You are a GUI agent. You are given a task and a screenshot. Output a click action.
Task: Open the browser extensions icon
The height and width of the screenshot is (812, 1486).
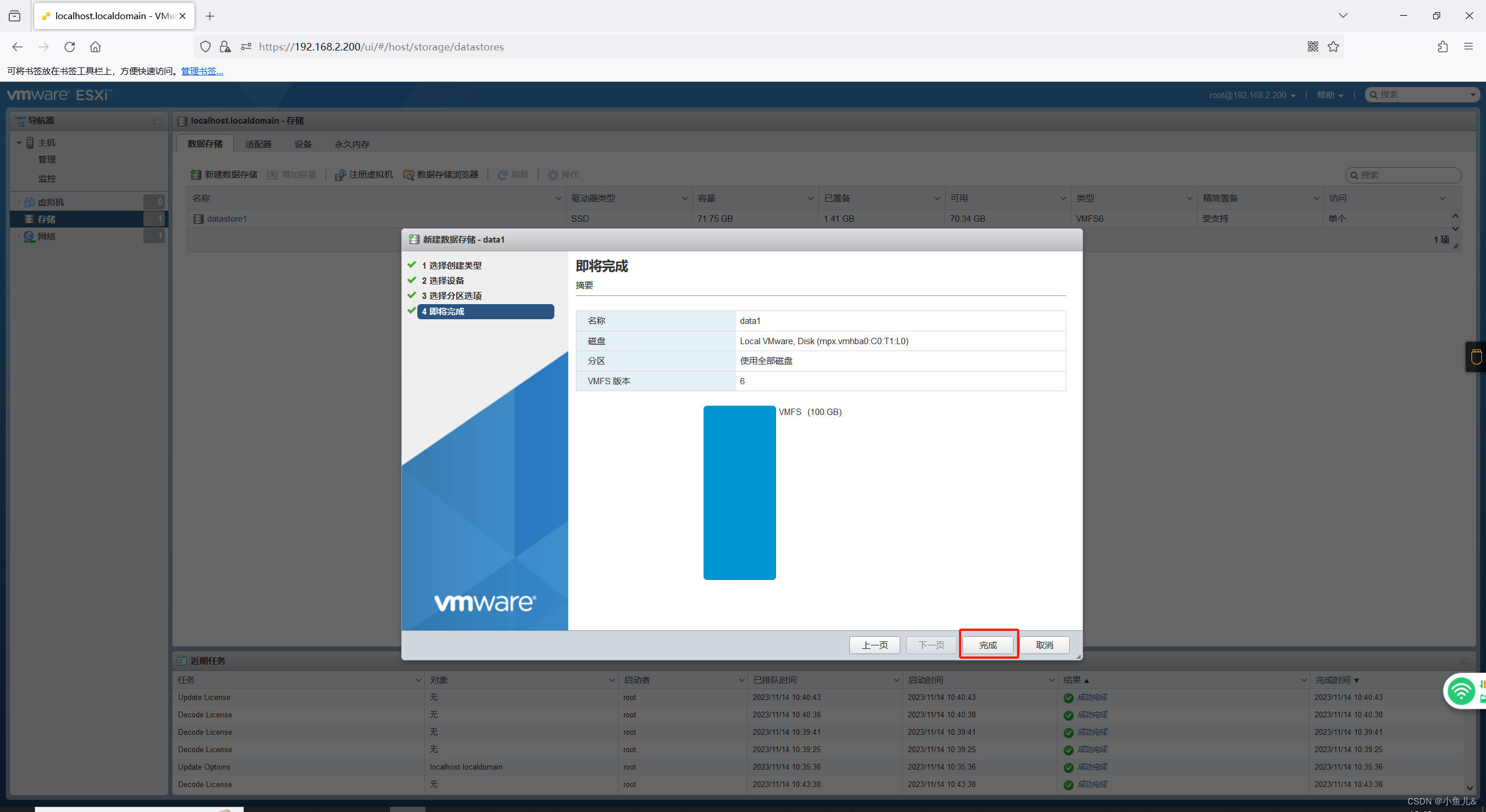1442,46
